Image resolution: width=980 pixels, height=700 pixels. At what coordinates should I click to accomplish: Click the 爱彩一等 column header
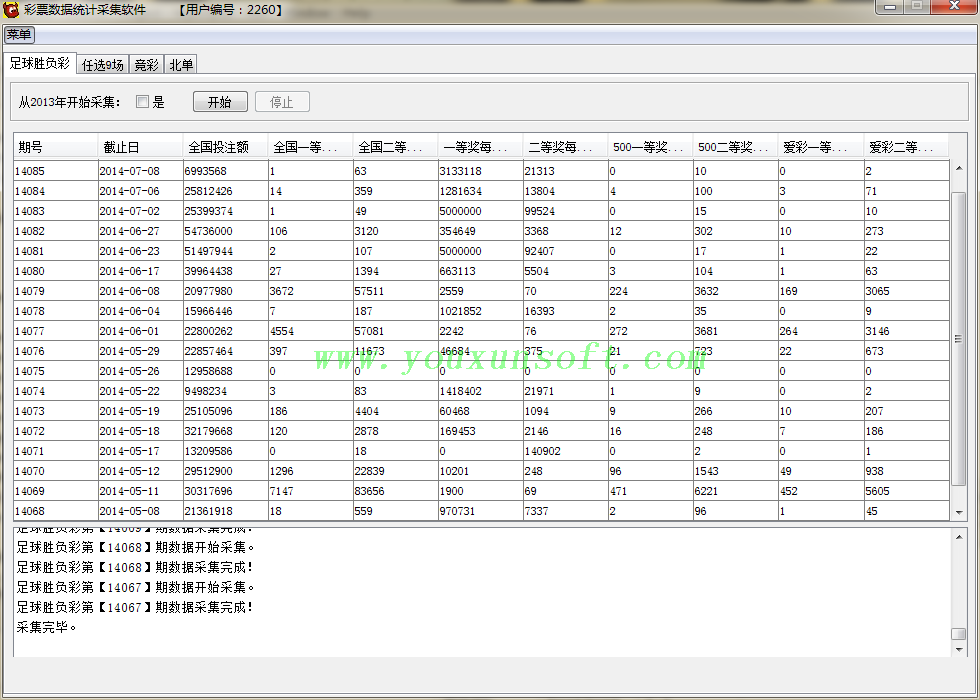point(821,147)
